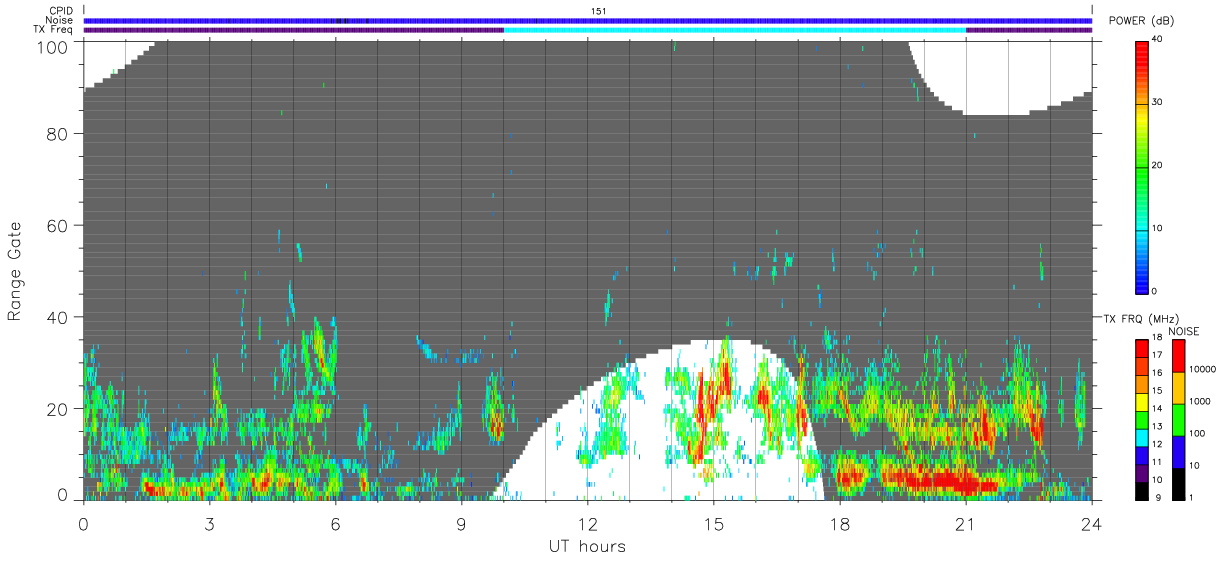Click the POWER (dB) legend title

(x=1141, y=21)
